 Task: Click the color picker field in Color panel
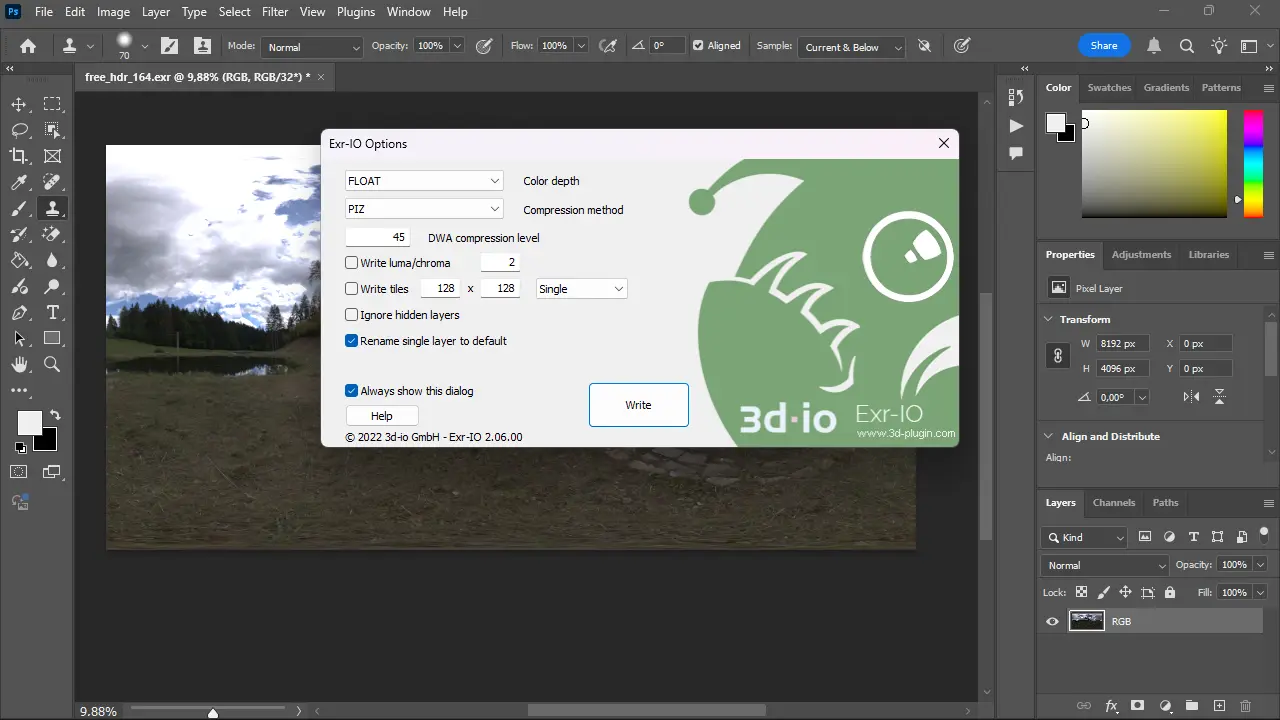click(x=1154, y=164)
